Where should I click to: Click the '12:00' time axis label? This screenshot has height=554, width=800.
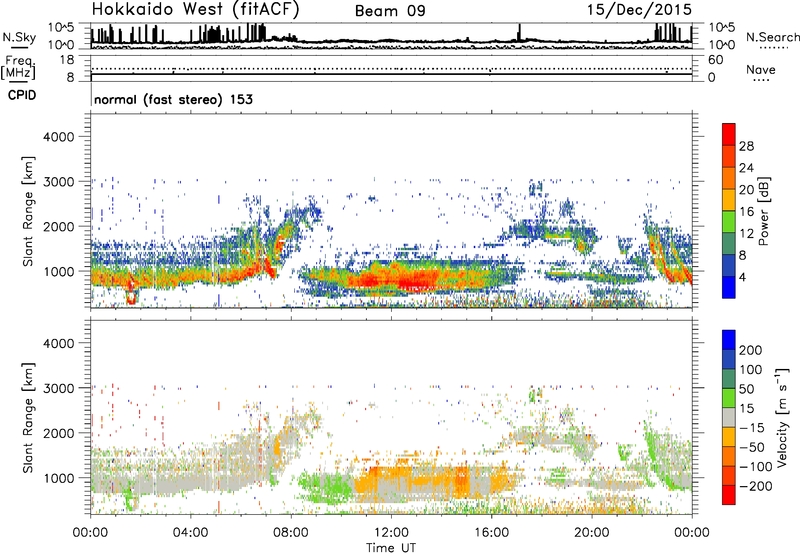(391, 533)
